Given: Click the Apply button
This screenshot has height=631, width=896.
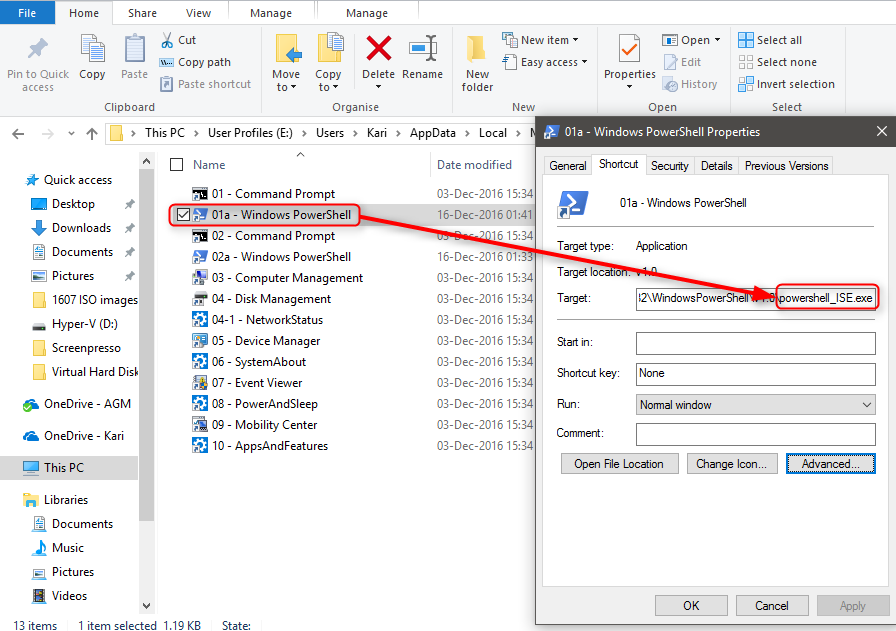Looking at the screenshot, I should (853, 605).
